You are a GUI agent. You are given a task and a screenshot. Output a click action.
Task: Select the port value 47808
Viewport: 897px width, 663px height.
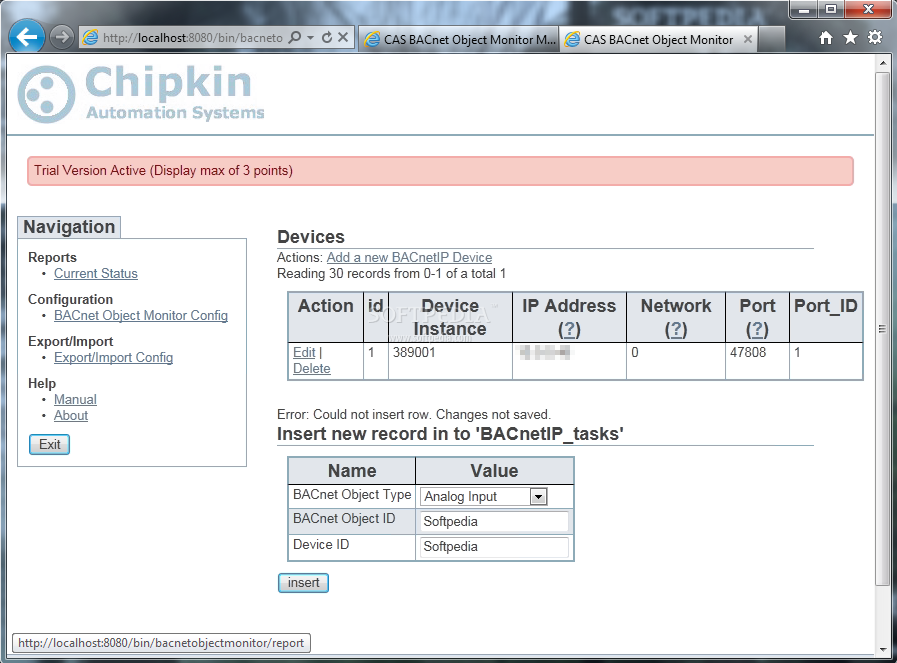pyautogui.click(x=748, y=352)
